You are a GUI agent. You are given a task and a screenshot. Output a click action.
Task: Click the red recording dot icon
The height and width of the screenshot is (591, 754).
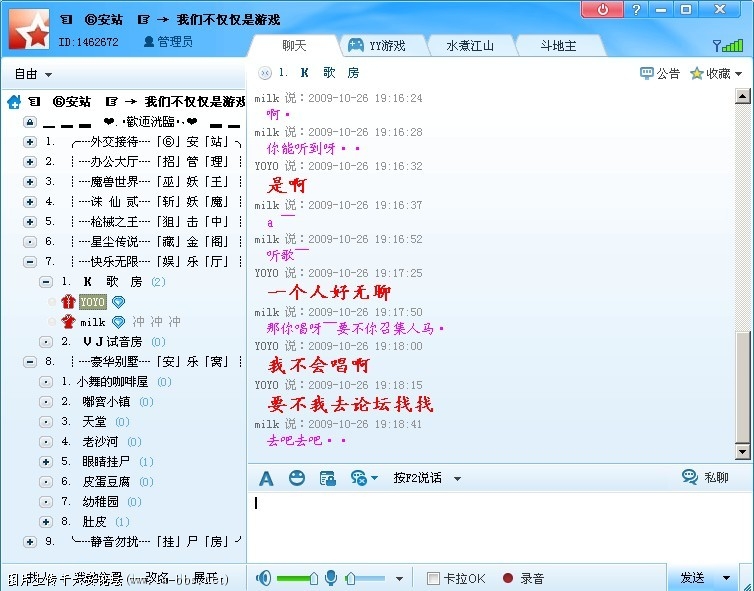coord(507,578)
